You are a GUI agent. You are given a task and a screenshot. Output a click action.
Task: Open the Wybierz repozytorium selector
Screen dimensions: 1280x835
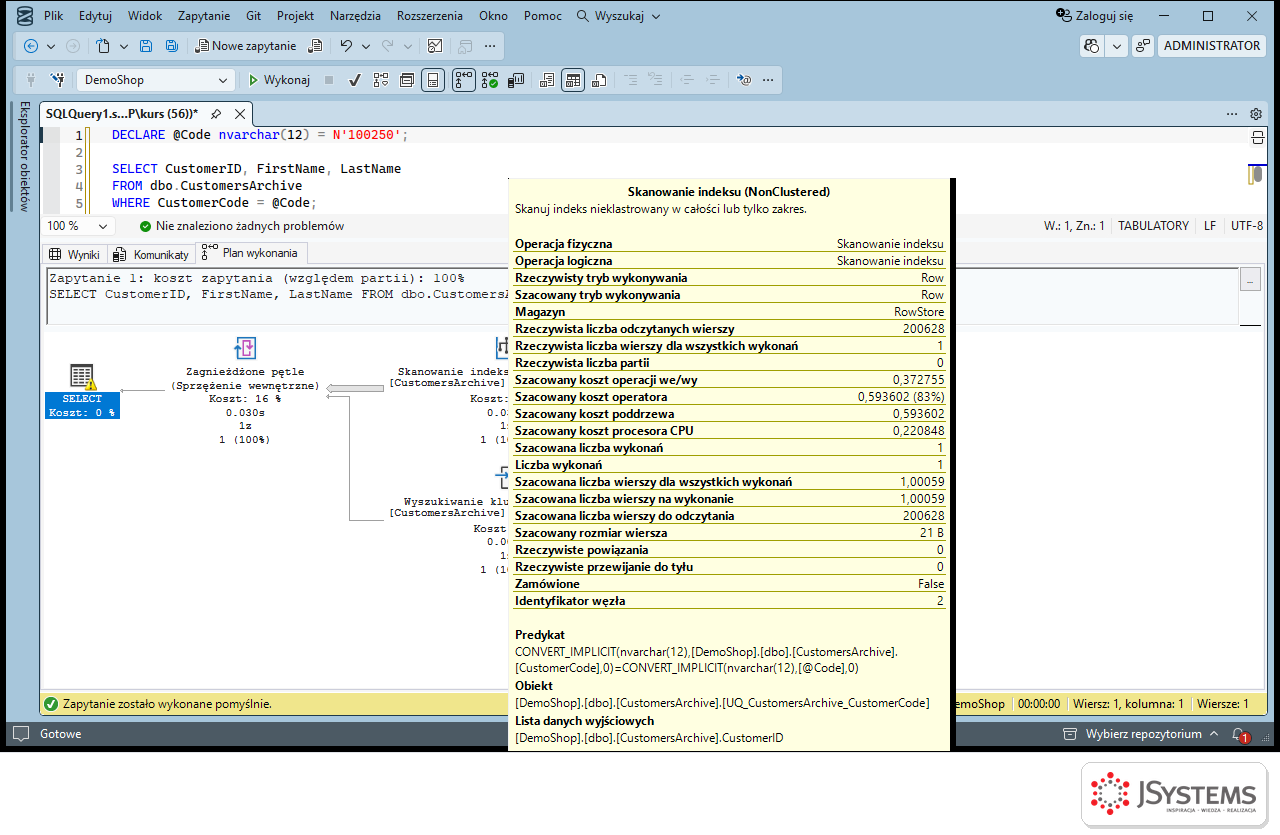pyautogui.click(x=1143, y=734)
